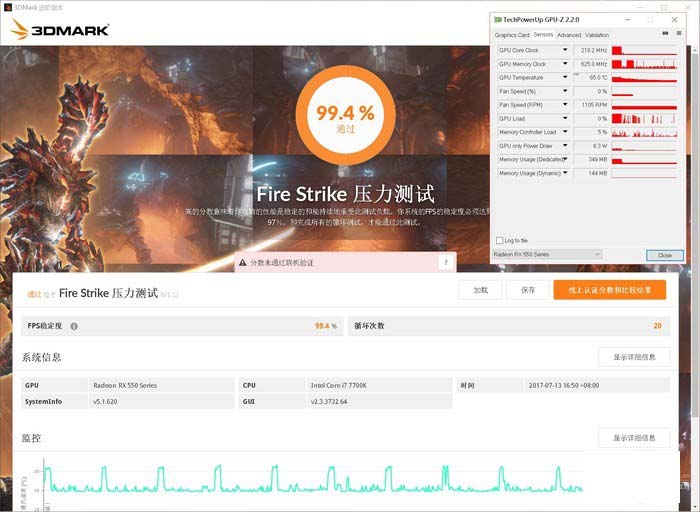This screenshot has width=700, height=512.
Task: Open GPU-Z hamburger menu icon
Action: (x=678, y=35)
